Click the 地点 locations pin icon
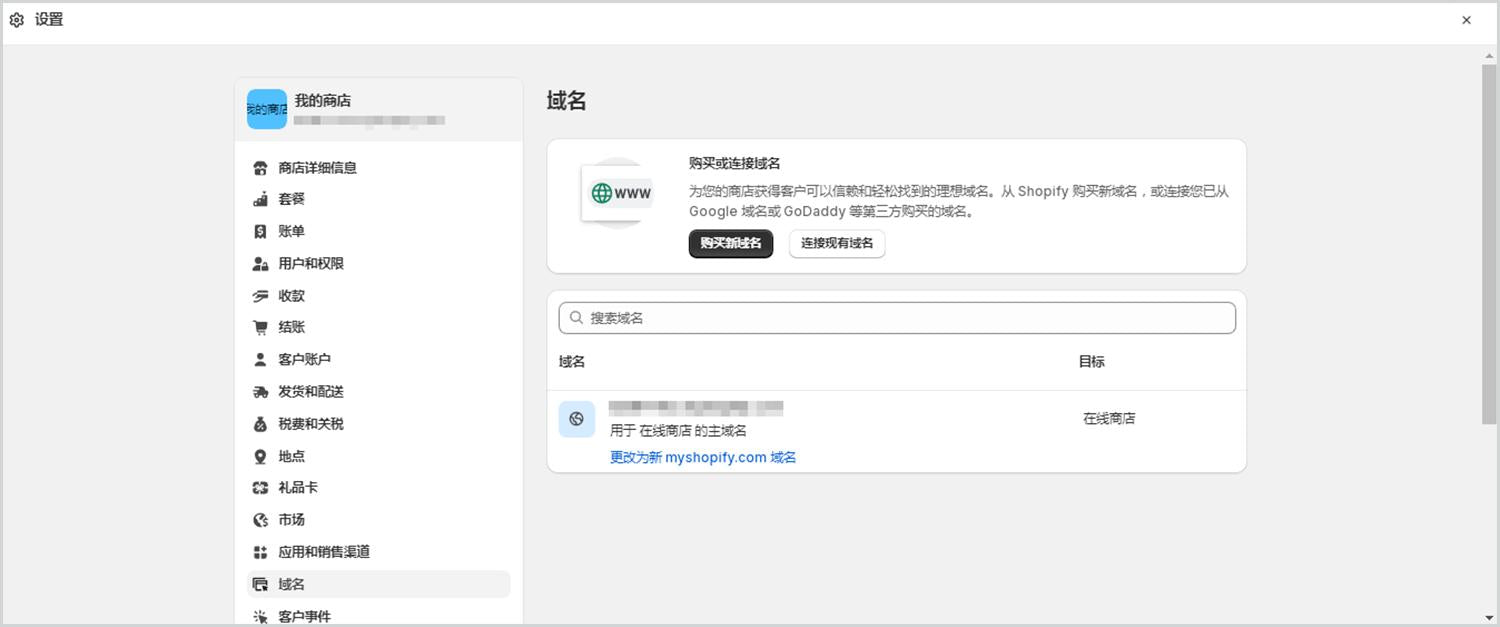Viewport: 1500px width, 627px height. click(x=260, y=455)
